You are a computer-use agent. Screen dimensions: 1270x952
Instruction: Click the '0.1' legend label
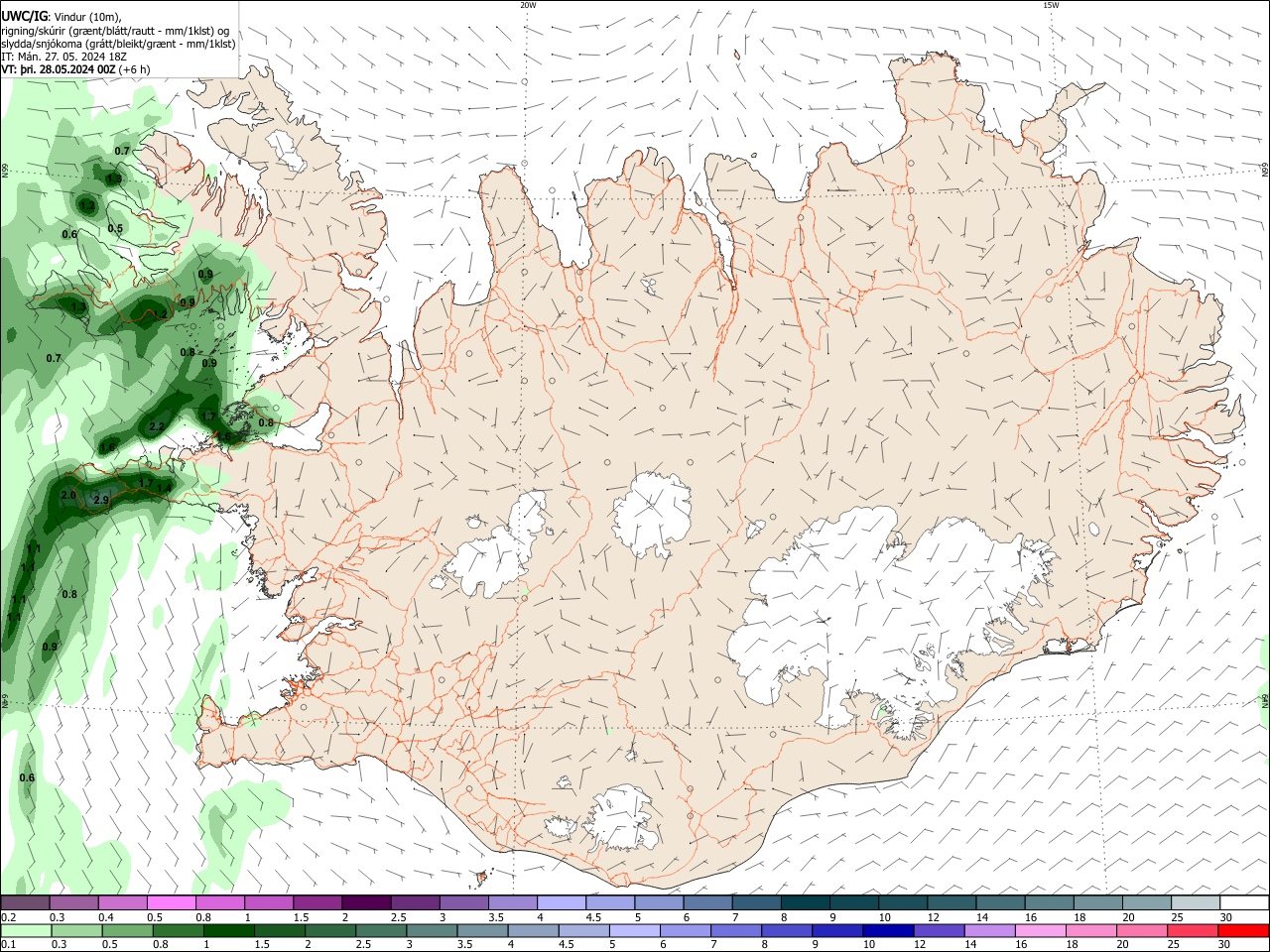(8, 944)
